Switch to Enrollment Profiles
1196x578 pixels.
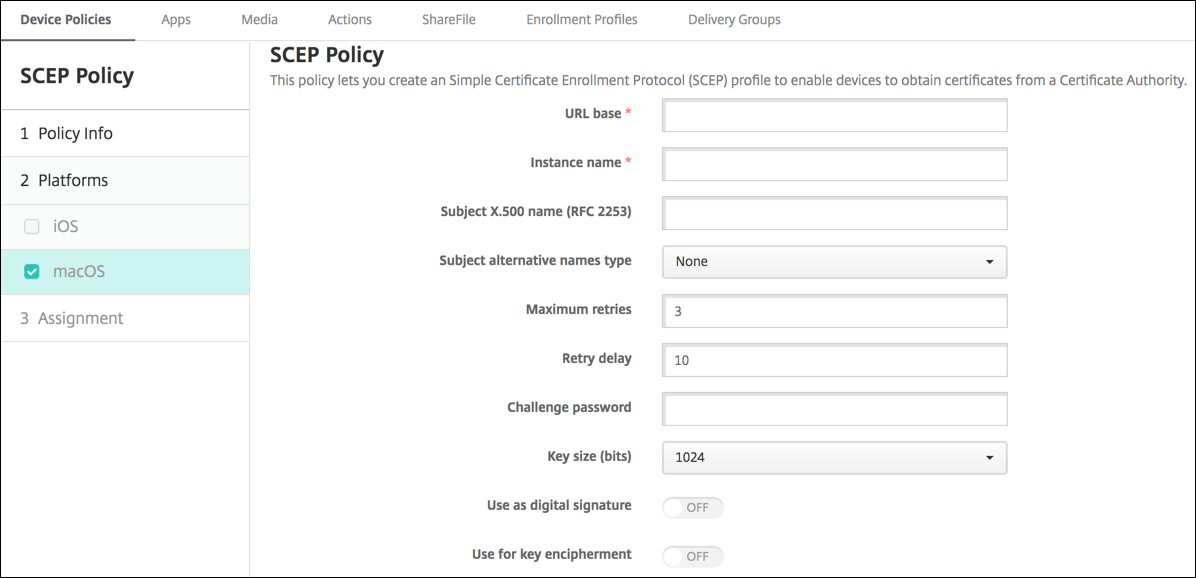581,19
